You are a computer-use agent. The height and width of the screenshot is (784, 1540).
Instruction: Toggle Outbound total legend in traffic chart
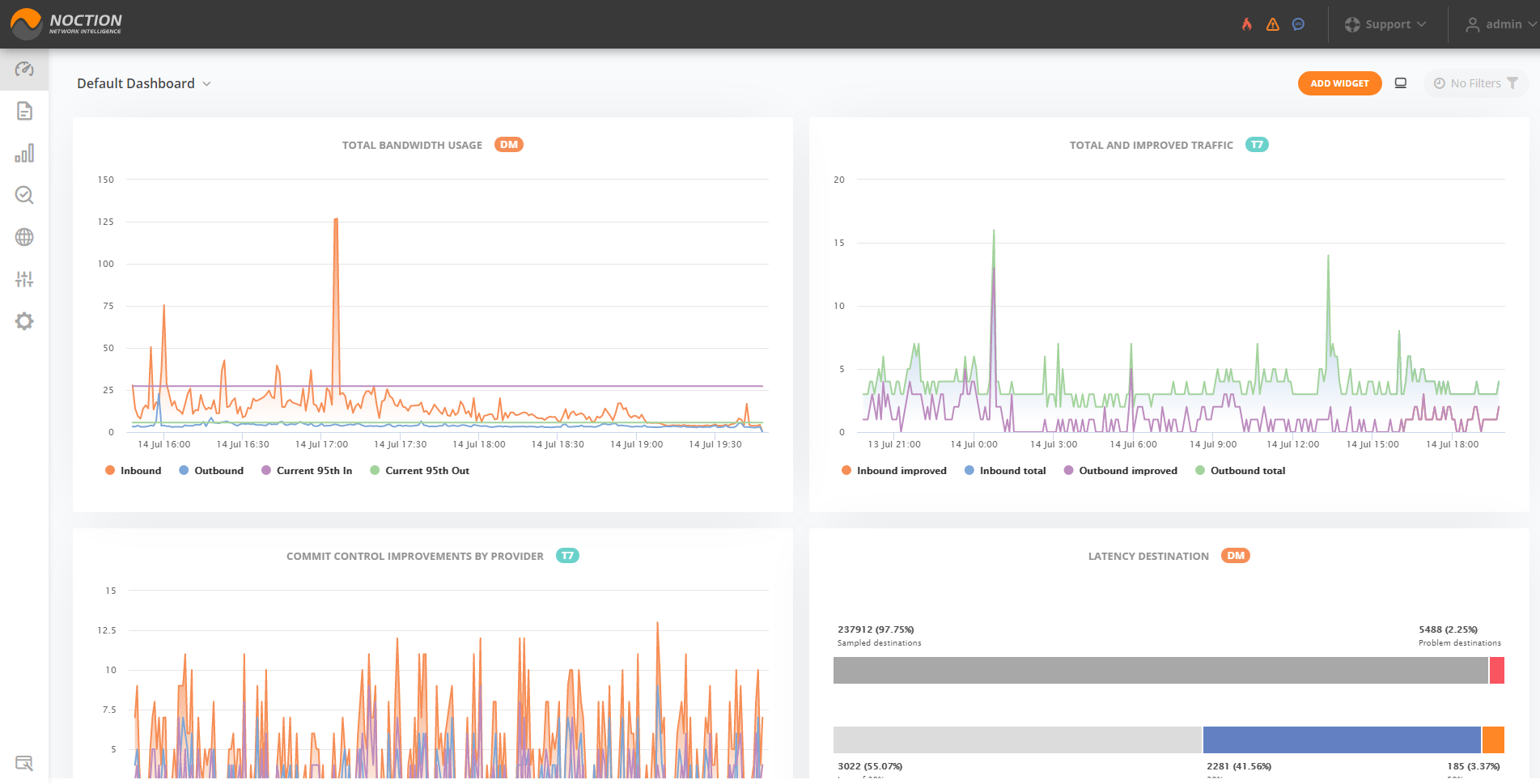(1240, 471)
